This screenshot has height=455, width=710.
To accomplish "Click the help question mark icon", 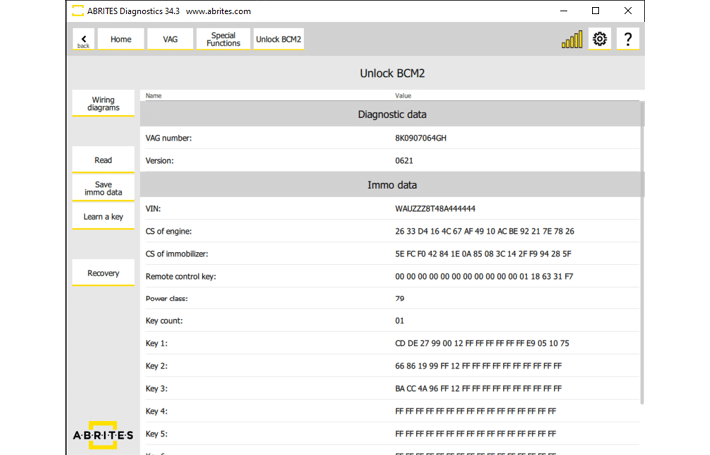I will (x=628, y=39).
